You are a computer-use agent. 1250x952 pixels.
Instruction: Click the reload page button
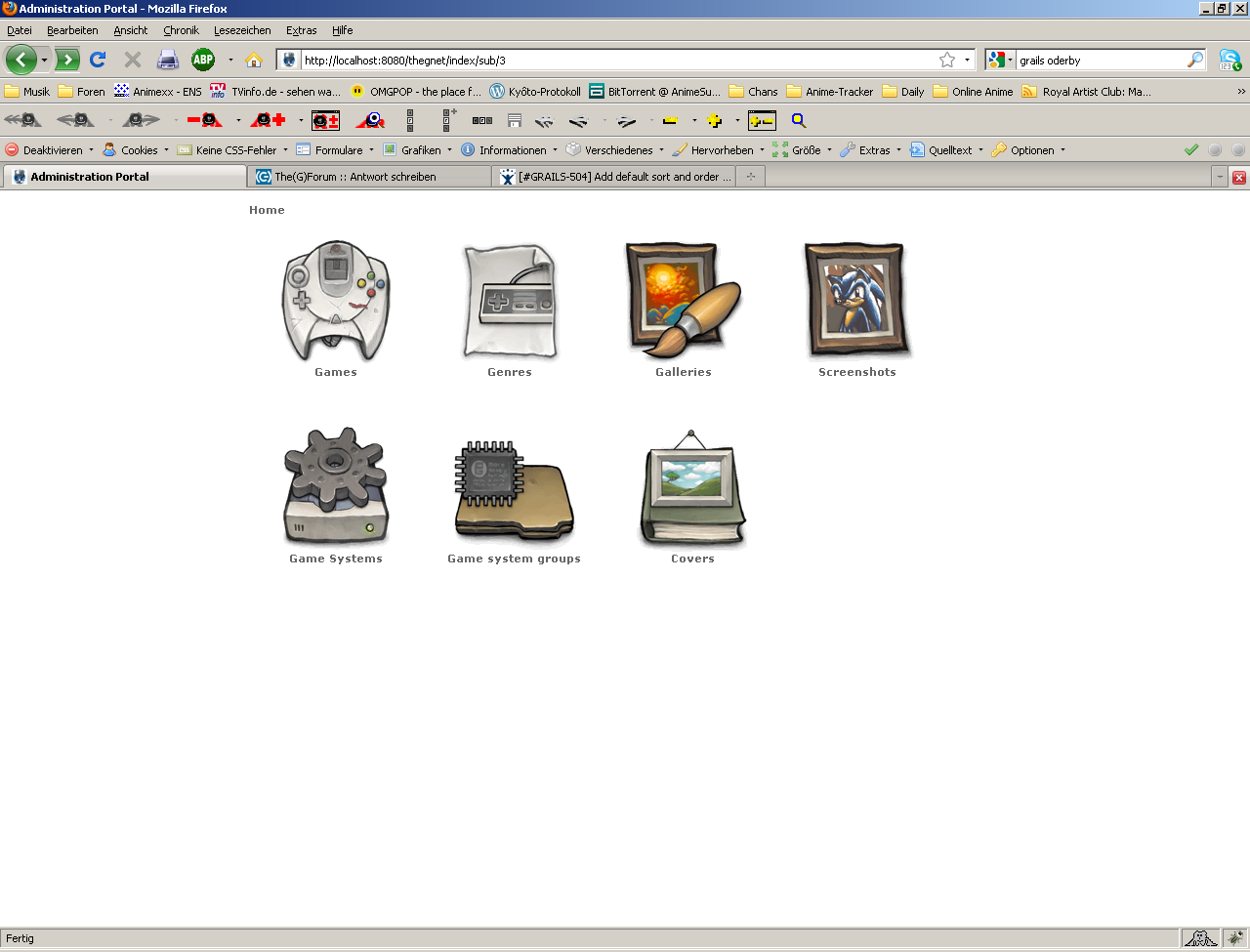(x=98, y=60)
